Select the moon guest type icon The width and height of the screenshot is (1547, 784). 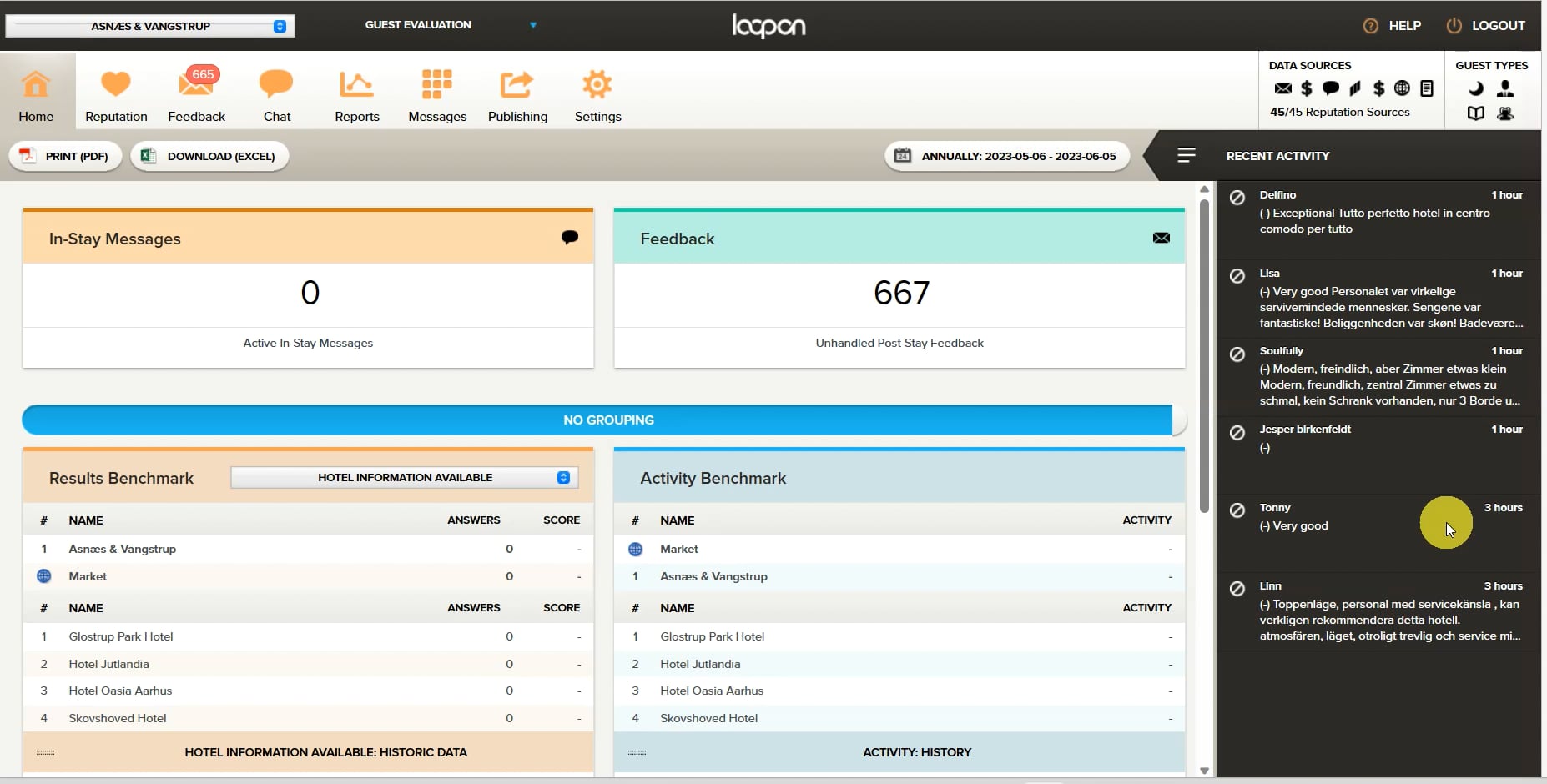[1475, 88]
